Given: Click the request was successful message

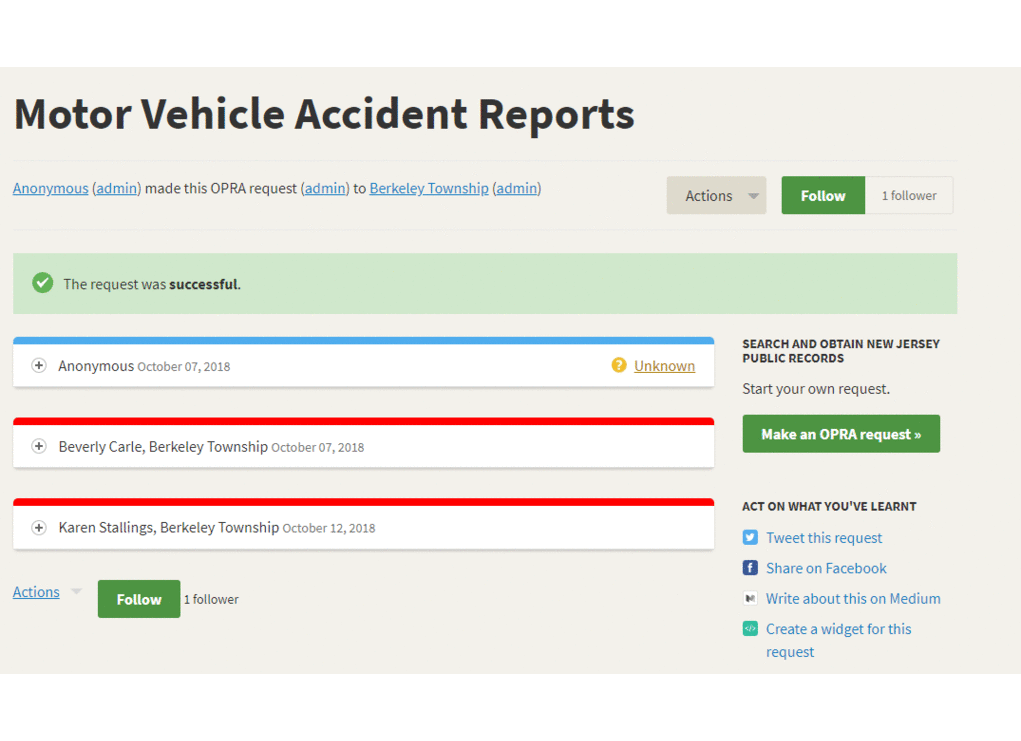Looking at the screenshot, I should [152, 284].
